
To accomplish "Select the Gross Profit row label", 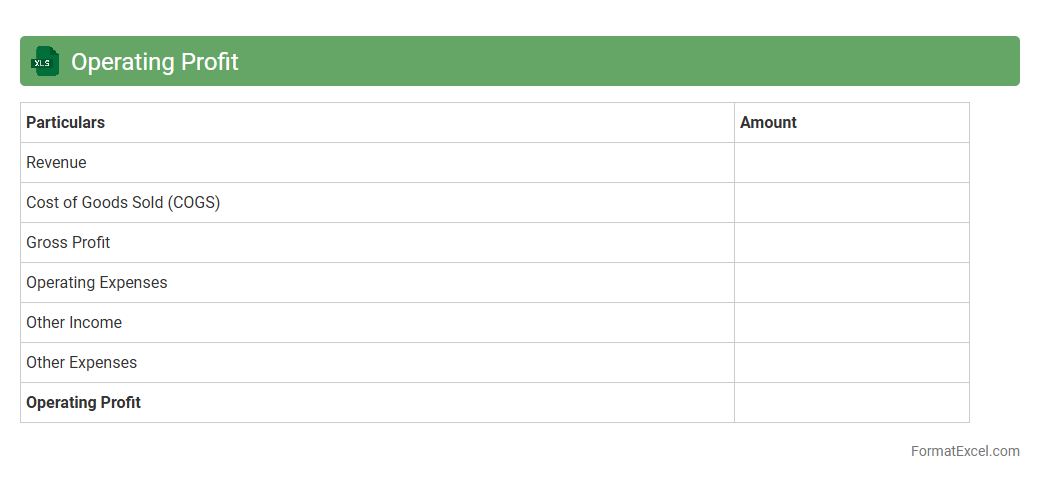I will pos(68,242).
